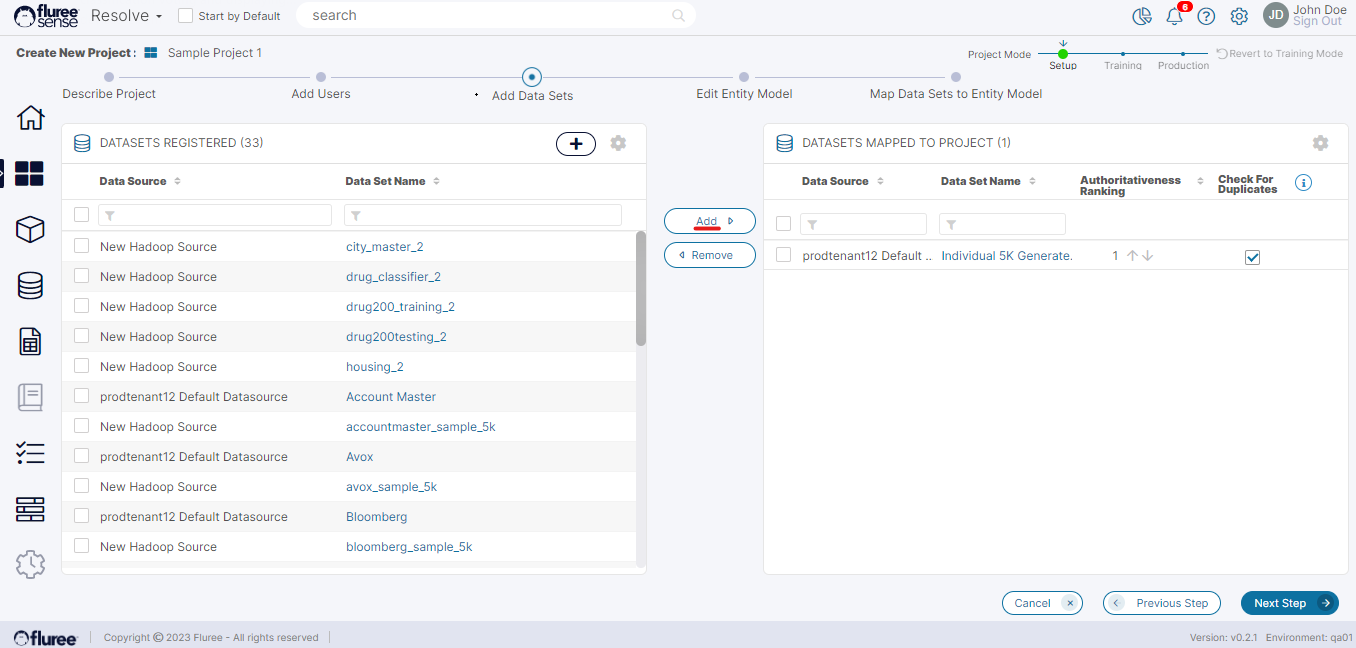Sort registered datasets by Data Set Name
The image size is (1356, 648).
437,181
